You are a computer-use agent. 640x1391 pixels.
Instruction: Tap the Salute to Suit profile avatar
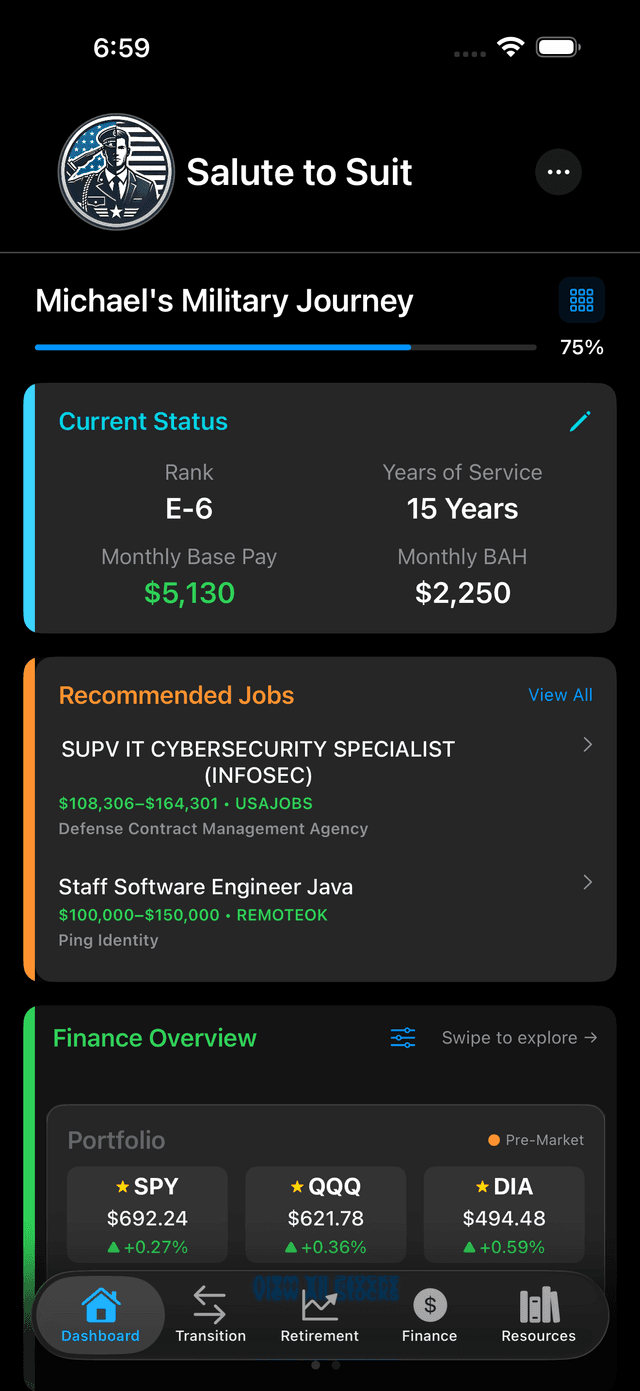pyautogui.click(x=116, y=172)
